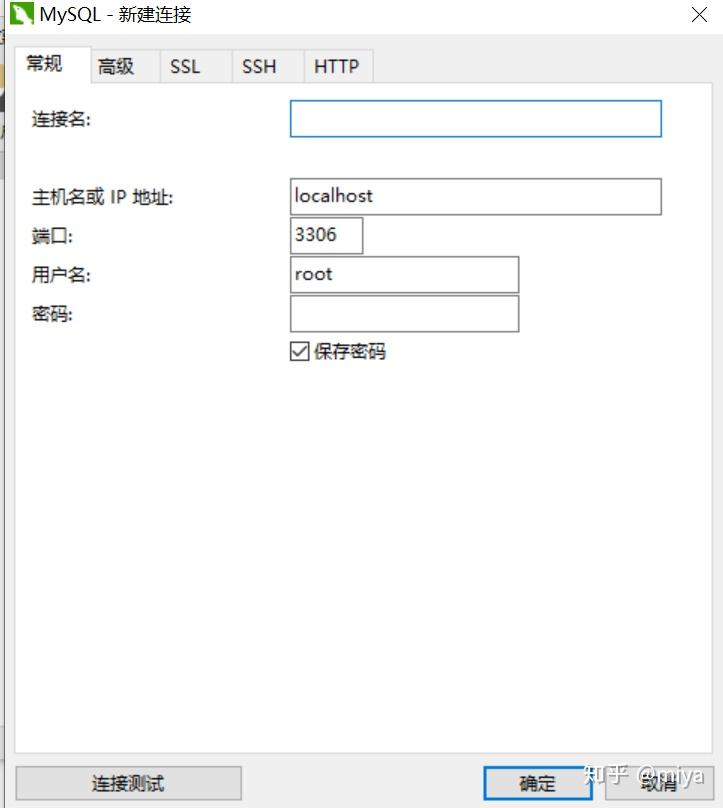Close the 新建连接 dialog
723x808 pixels.
pos(699,14)
